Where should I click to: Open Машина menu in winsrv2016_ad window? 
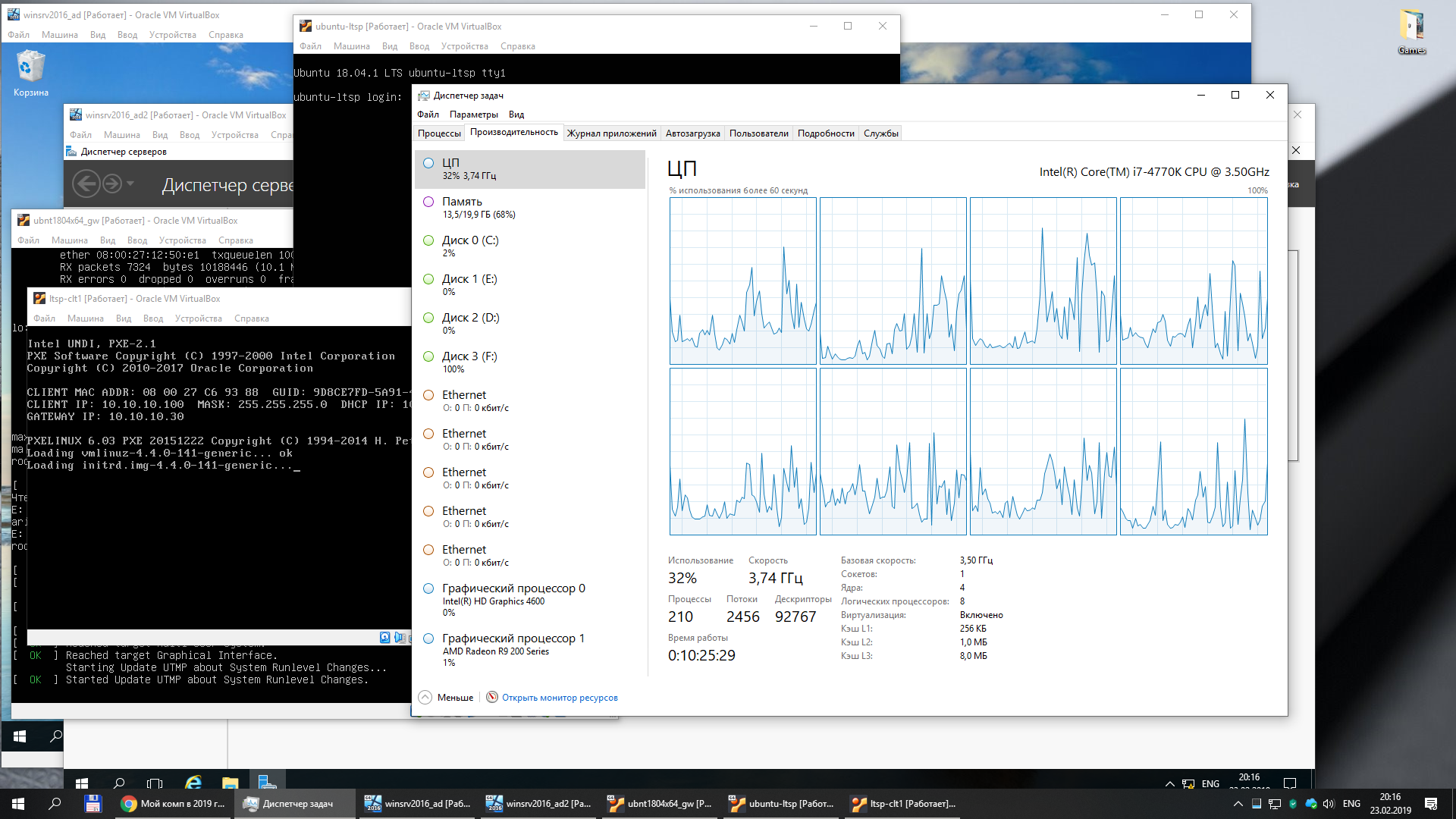60,35
